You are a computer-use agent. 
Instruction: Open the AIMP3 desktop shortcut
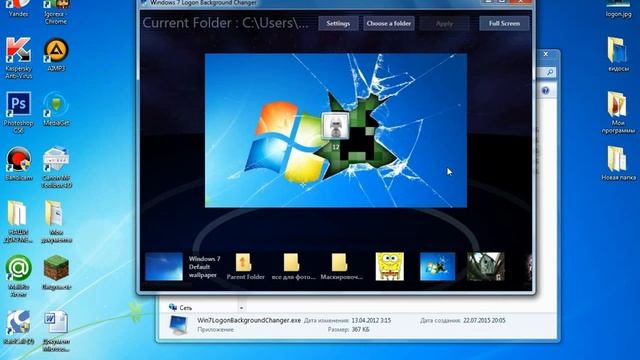click(56, 55)
